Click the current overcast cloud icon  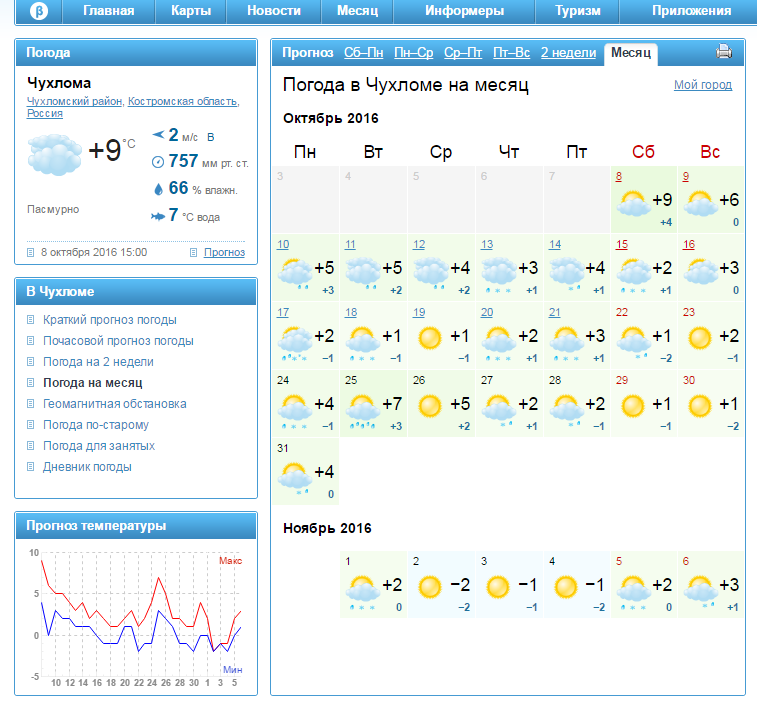pos(54,154)
